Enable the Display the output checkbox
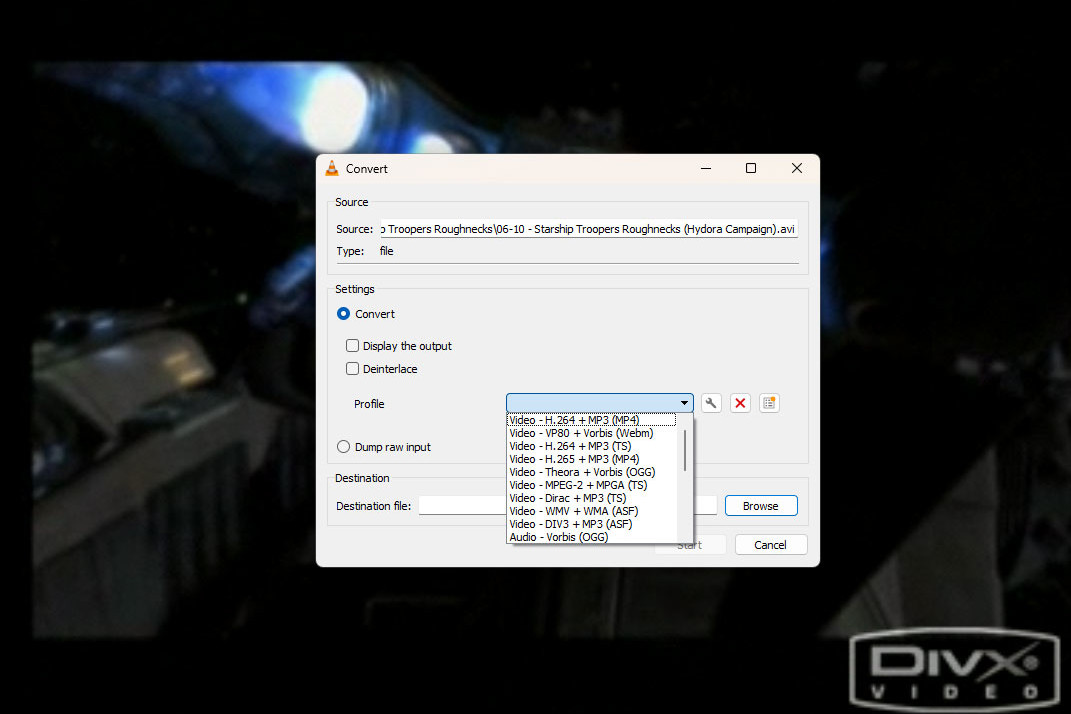This screenshot has width=1071, height=714. (x=352, y=345)
